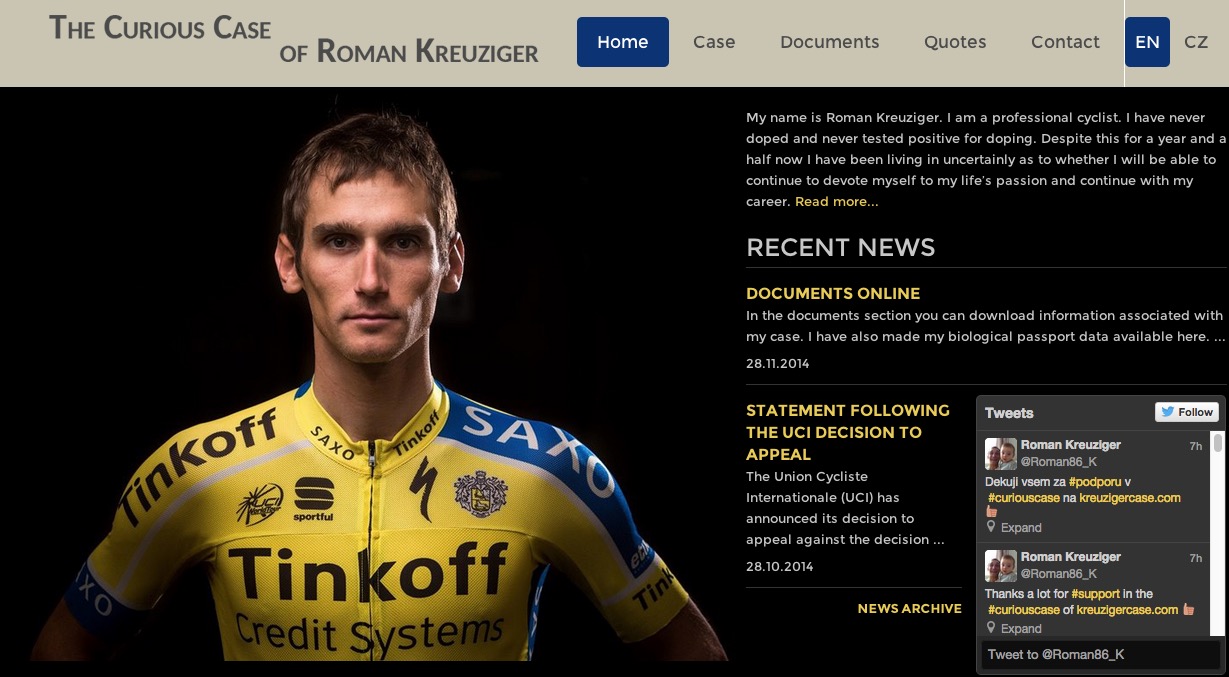Open the NEWS ARCHIVE link

[910, 608]
